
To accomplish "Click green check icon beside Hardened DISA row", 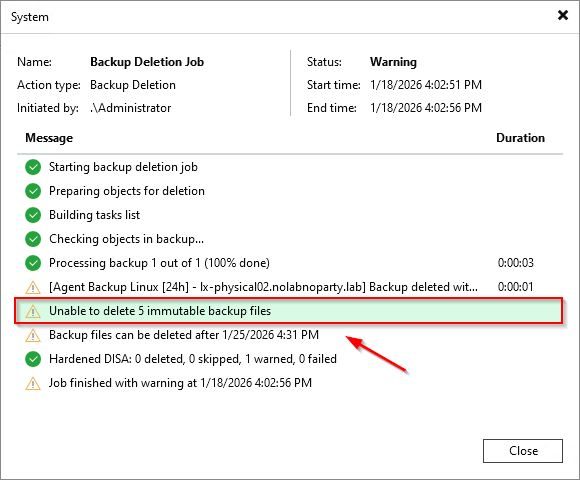I will click(x=33, y=359).
